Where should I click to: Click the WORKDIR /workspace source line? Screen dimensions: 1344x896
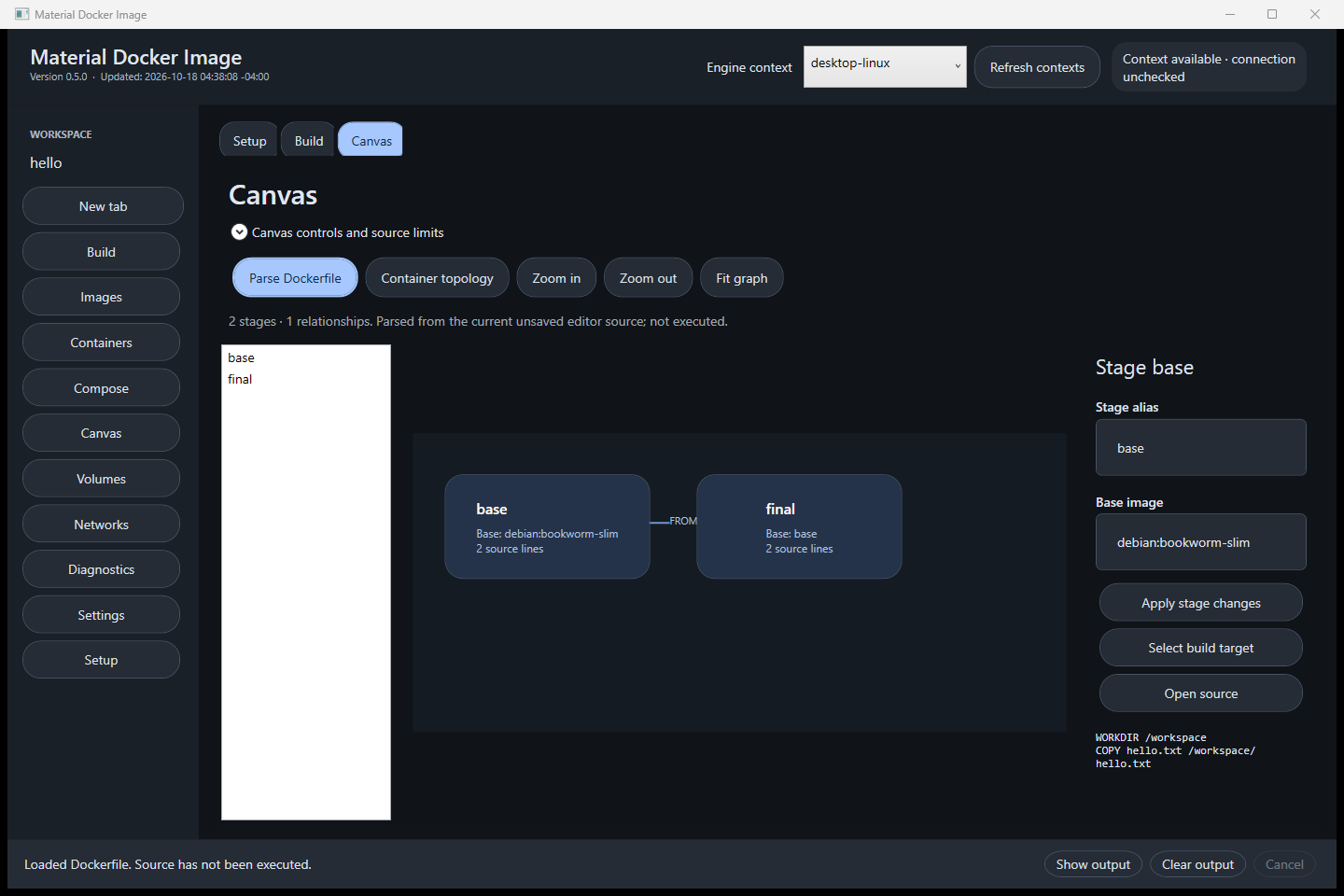point(1151,737)
